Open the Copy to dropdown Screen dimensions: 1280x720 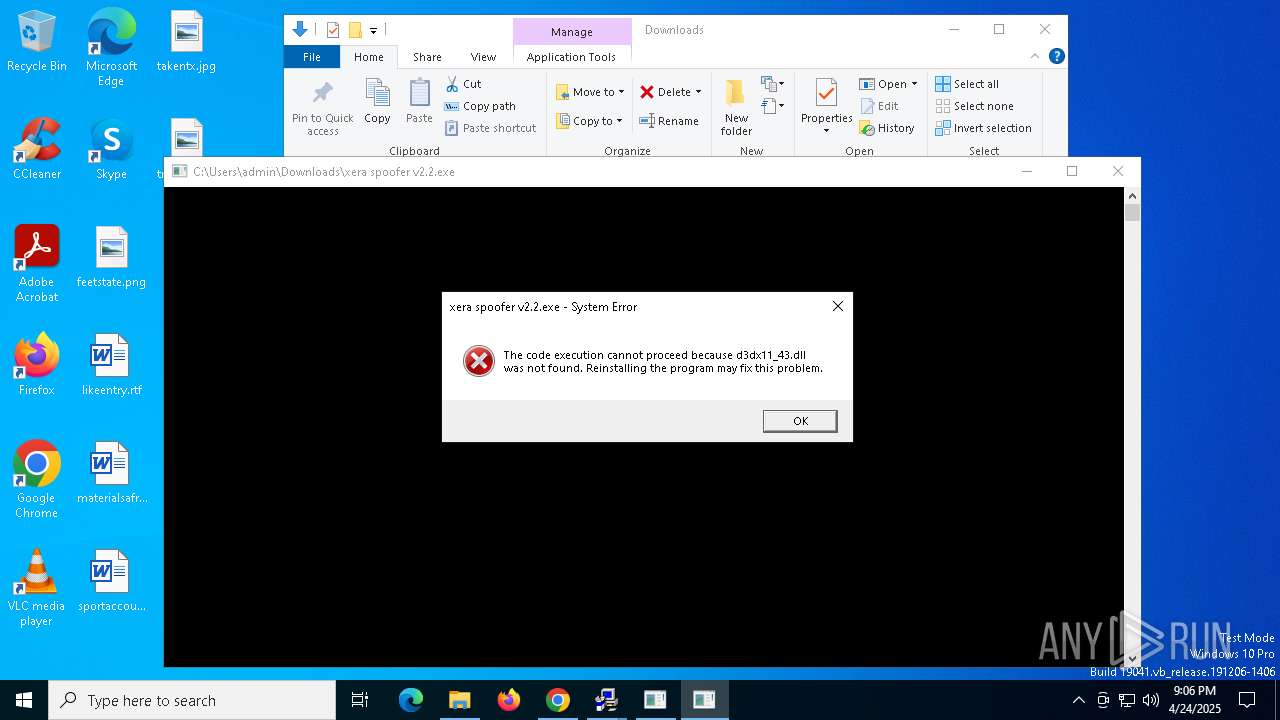click(x=589, y=121)
